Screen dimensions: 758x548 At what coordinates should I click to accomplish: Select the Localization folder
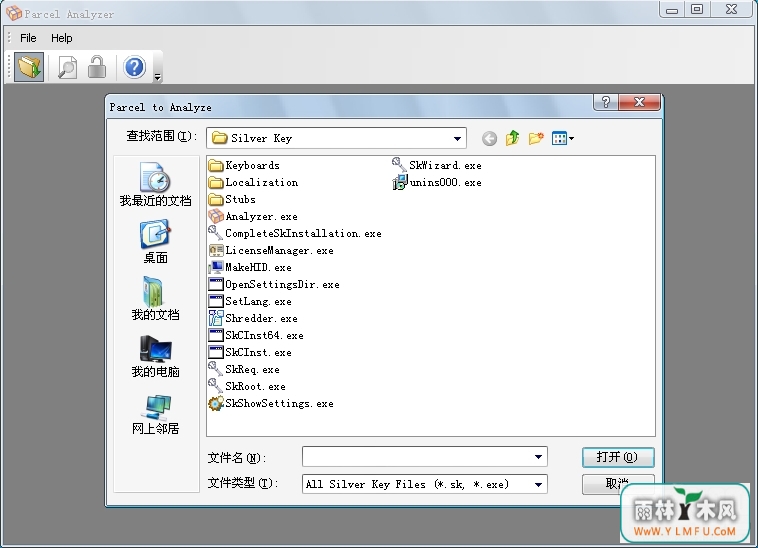(253, 183)
